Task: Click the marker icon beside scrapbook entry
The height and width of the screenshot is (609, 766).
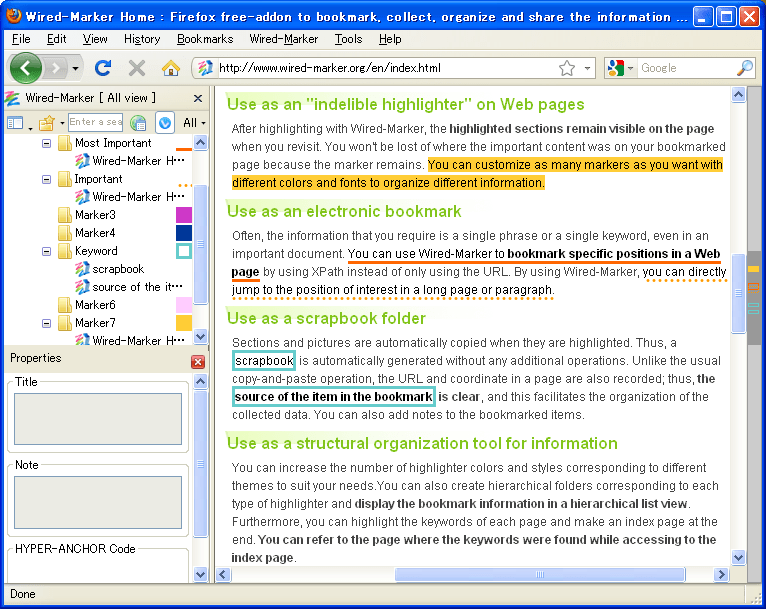Action: [x=82, y=269]
